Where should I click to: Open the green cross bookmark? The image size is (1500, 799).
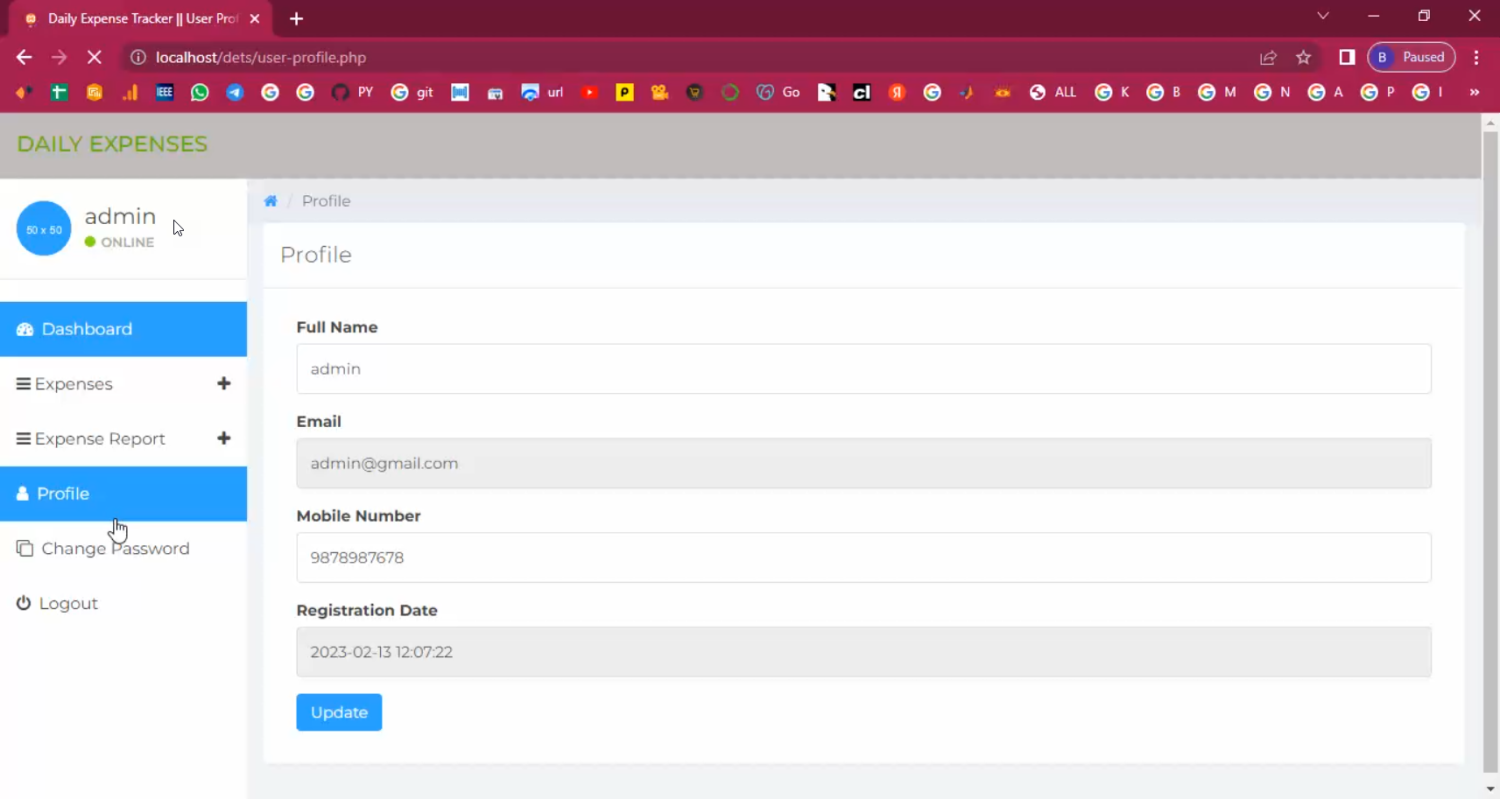[59, 92]
